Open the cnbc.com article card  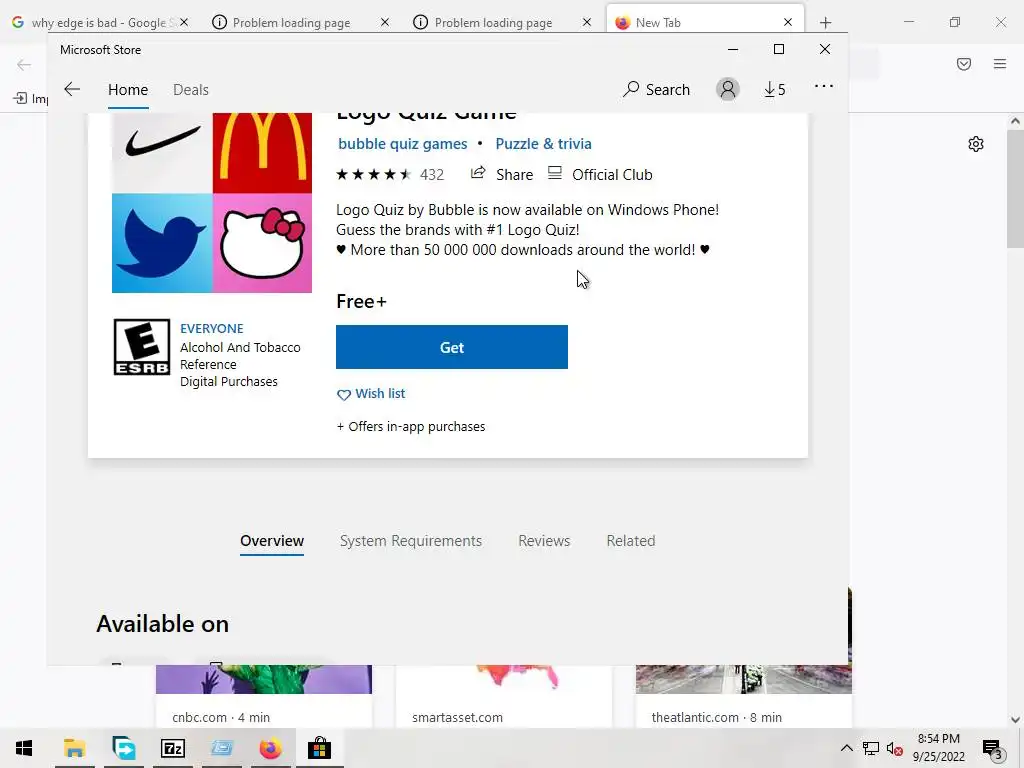264,697
